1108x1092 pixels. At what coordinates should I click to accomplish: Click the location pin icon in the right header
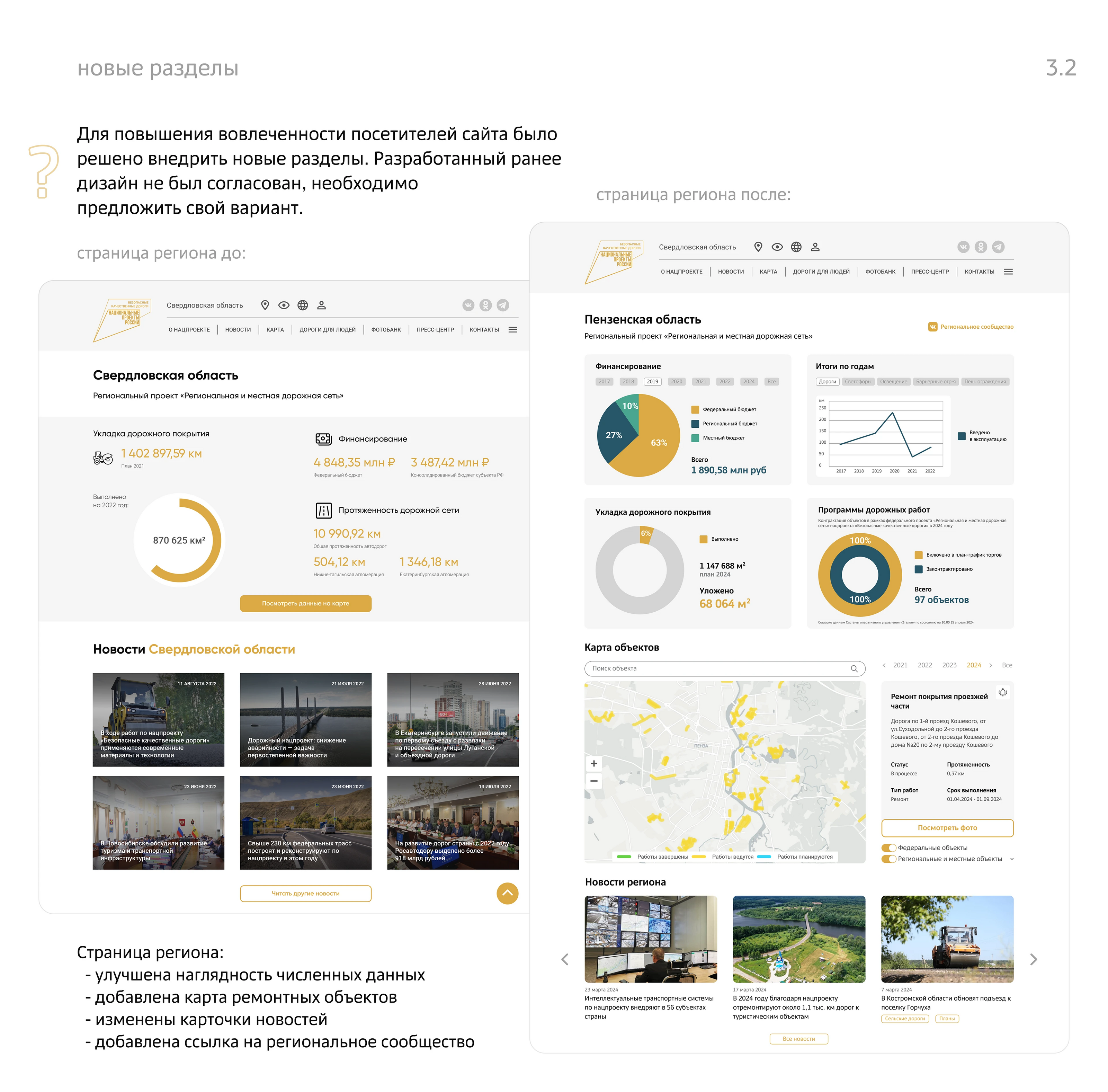coord(758,247)
